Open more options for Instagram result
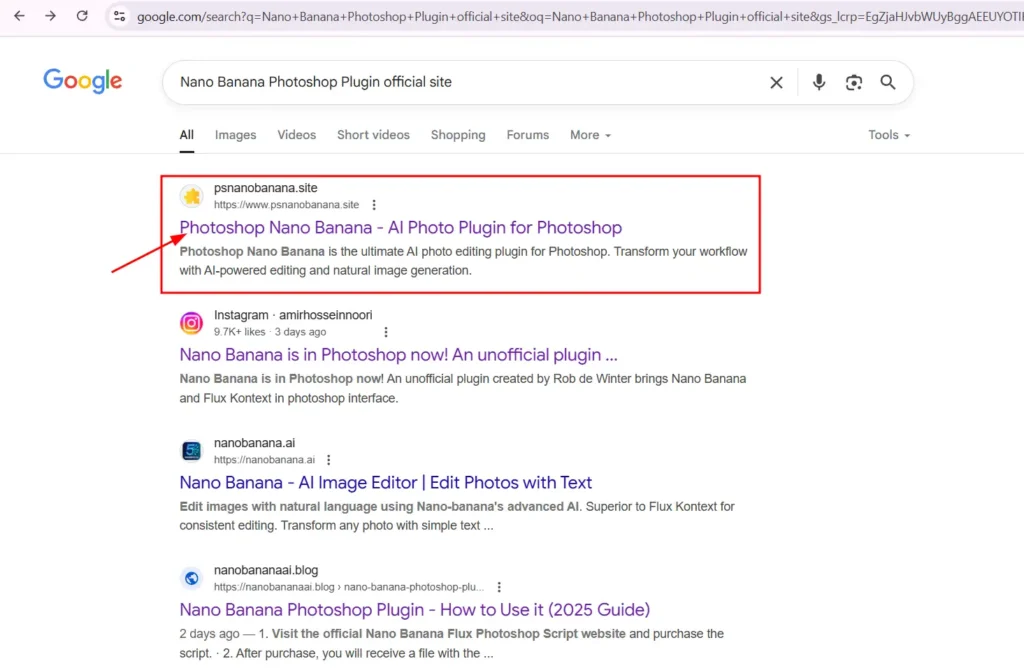This screenshot has width=1024, height=668. coord(386,332)
